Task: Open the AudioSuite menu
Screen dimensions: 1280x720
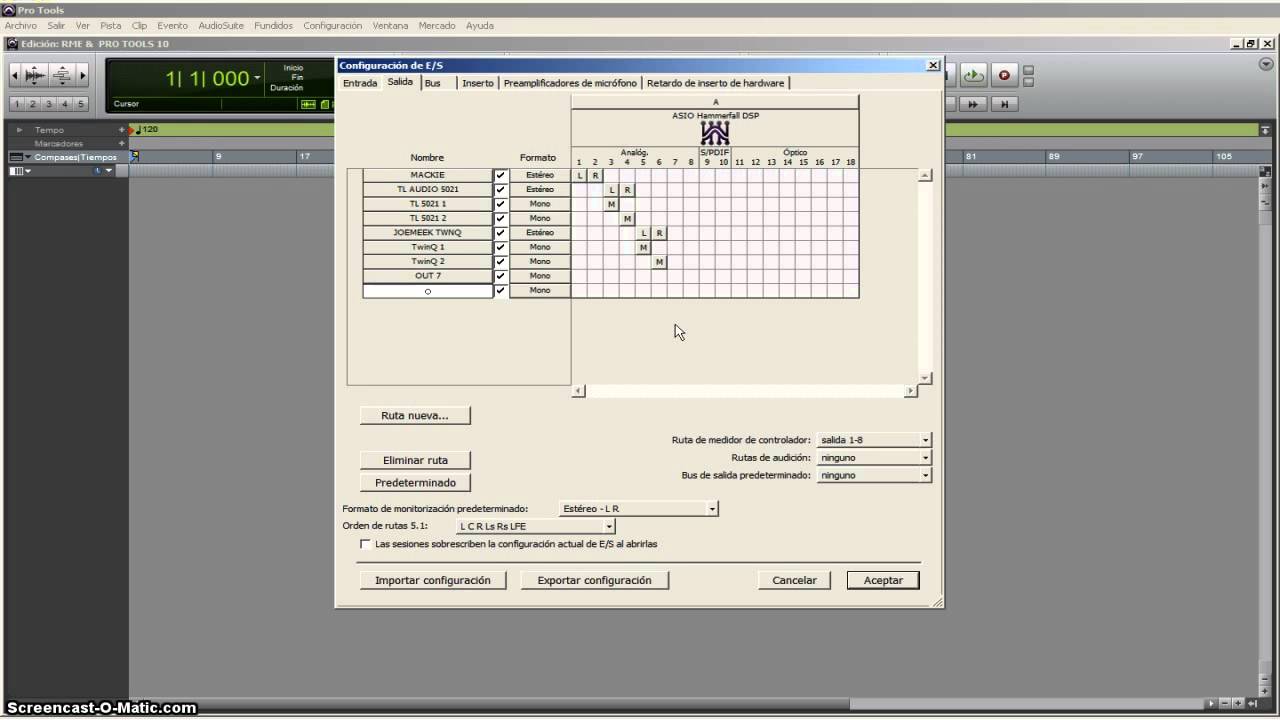Action: (221, 25)
